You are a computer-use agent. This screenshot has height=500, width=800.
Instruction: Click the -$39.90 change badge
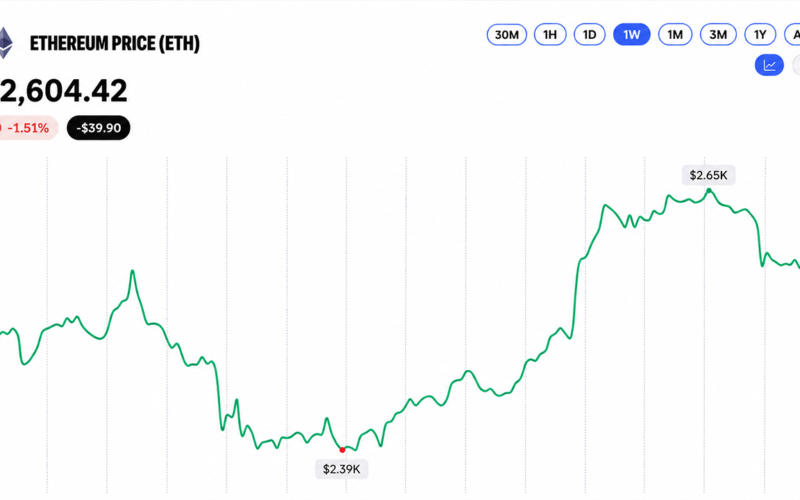pyautogui.click(x=98, y=128)
